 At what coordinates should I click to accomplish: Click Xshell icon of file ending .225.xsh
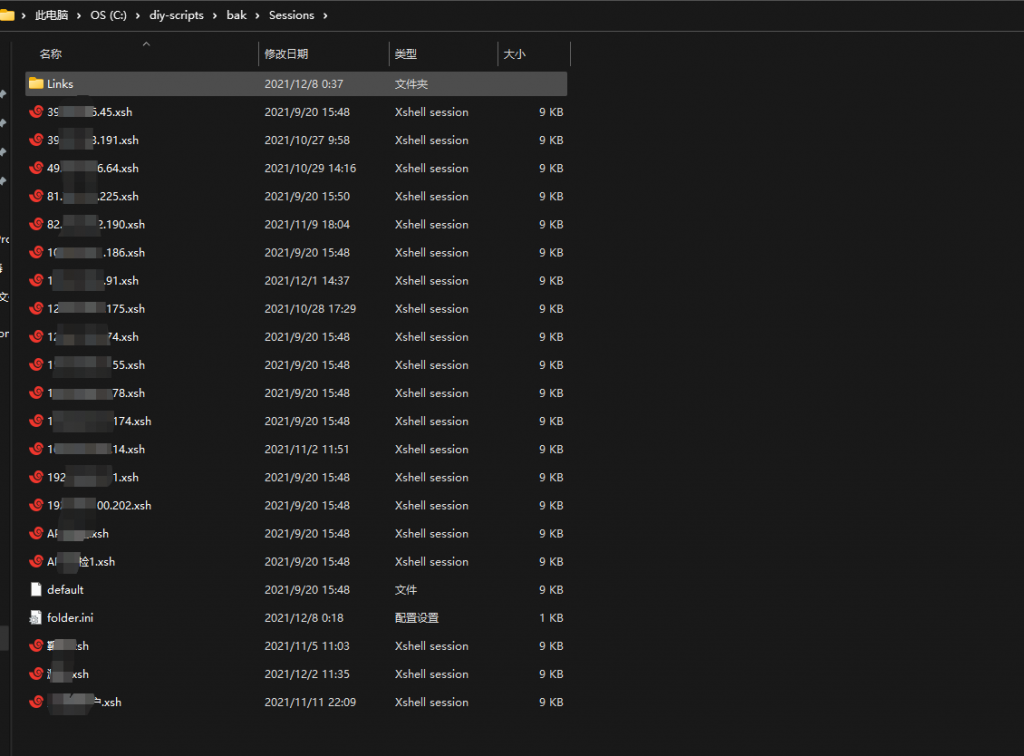click(36, 196)
